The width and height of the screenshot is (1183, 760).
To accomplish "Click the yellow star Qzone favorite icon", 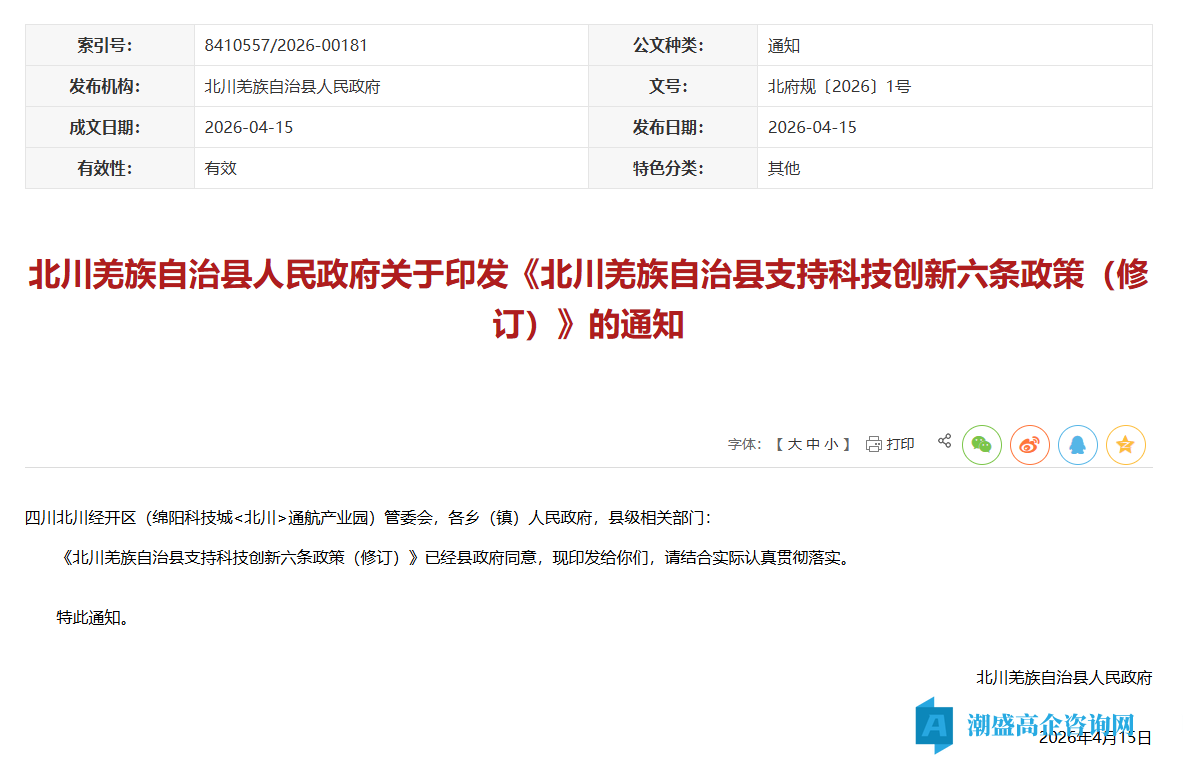I will (x=1126, y=445).
